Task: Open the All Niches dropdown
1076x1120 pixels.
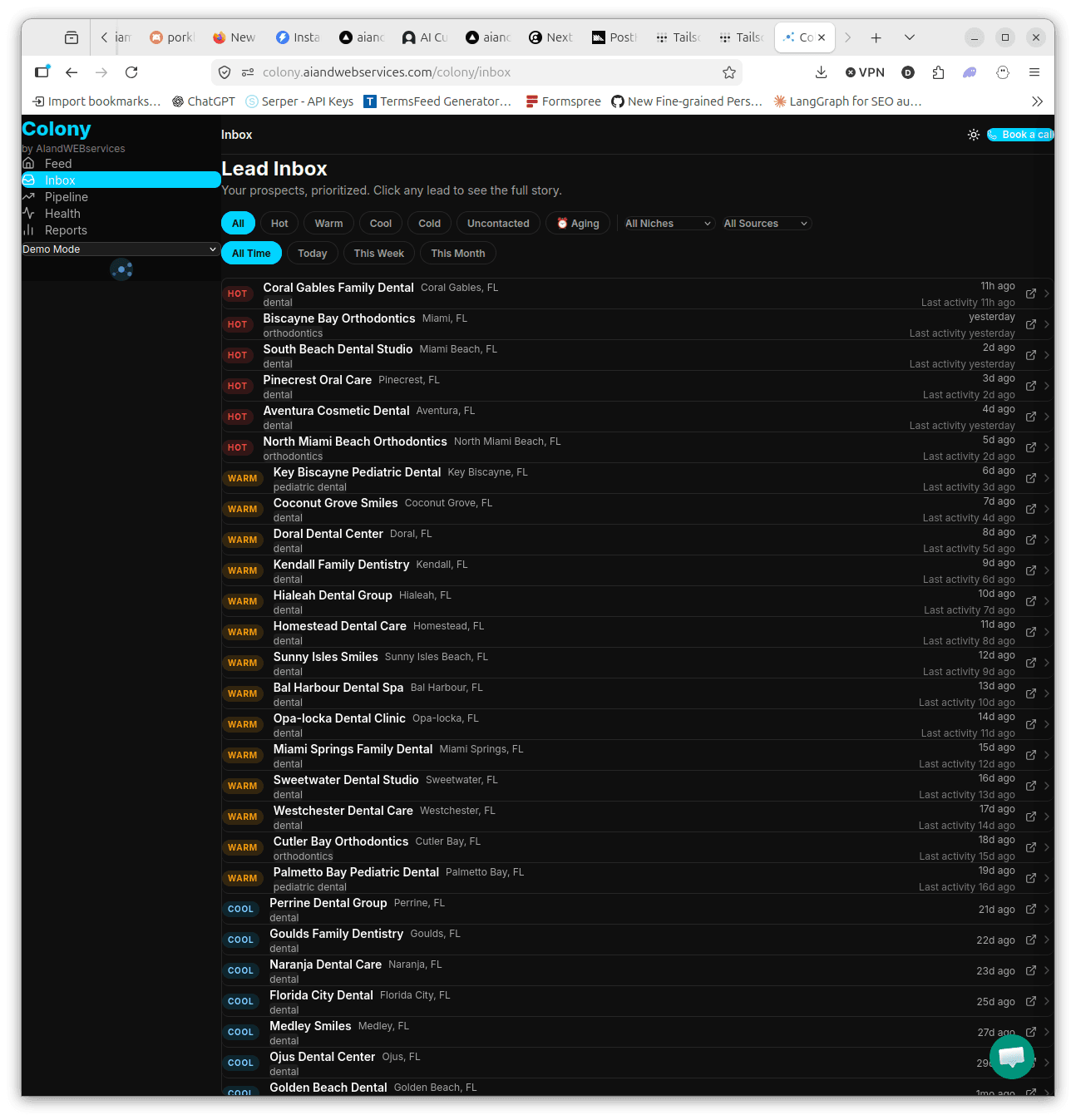Action: (666, 223)
